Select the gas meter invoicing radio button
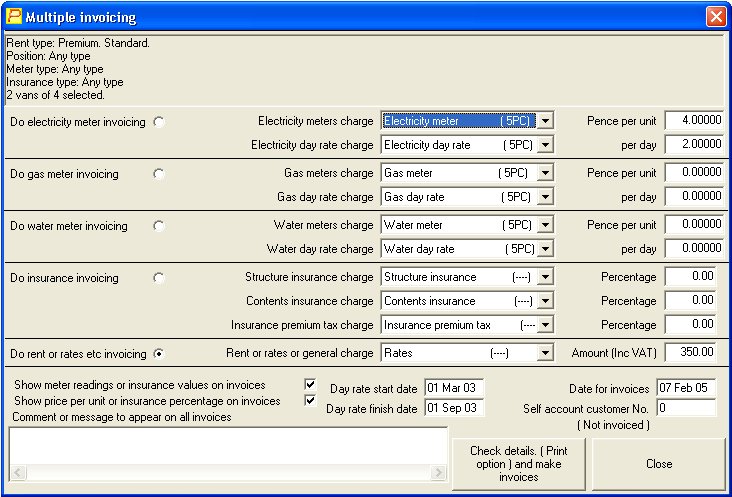 click(159, 174)
